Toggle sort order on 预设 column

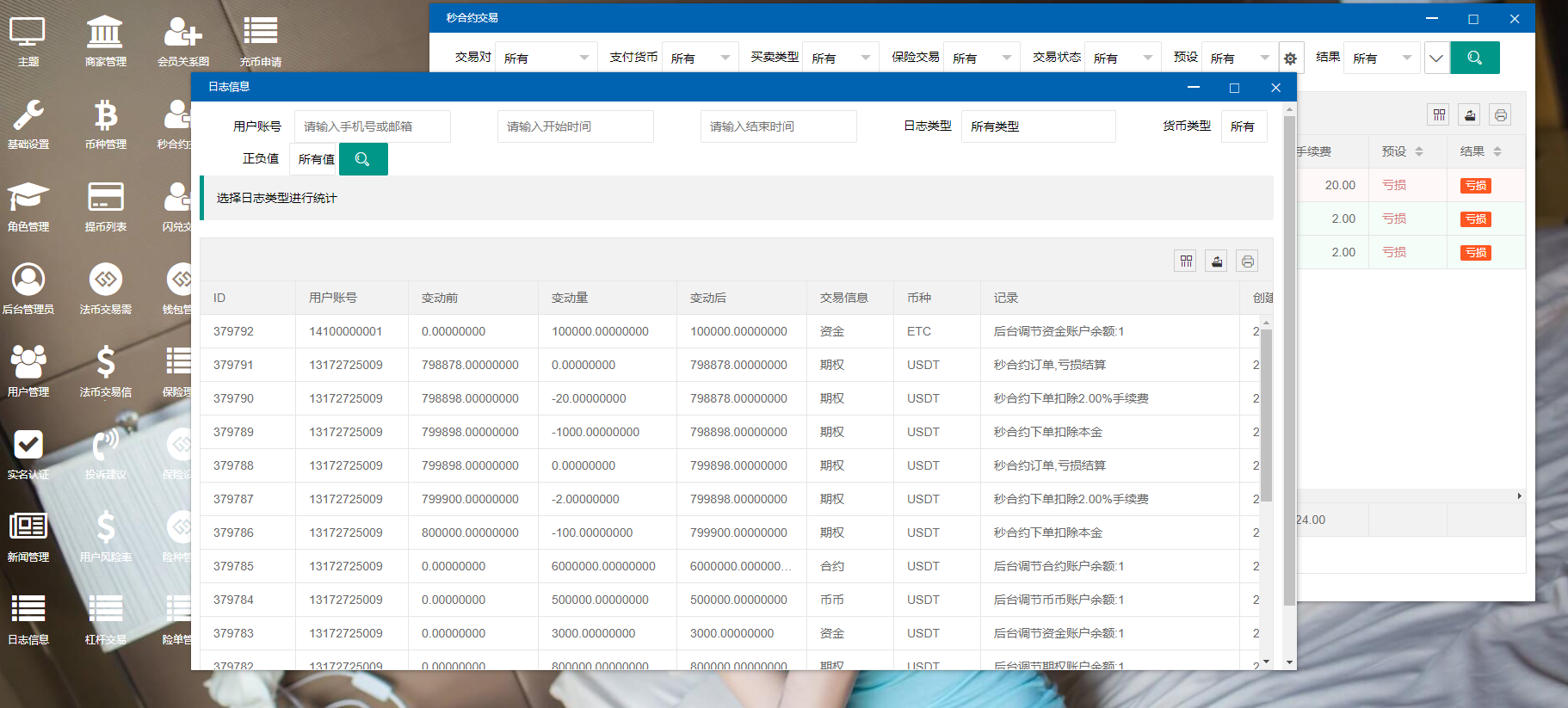point(1419,151)
